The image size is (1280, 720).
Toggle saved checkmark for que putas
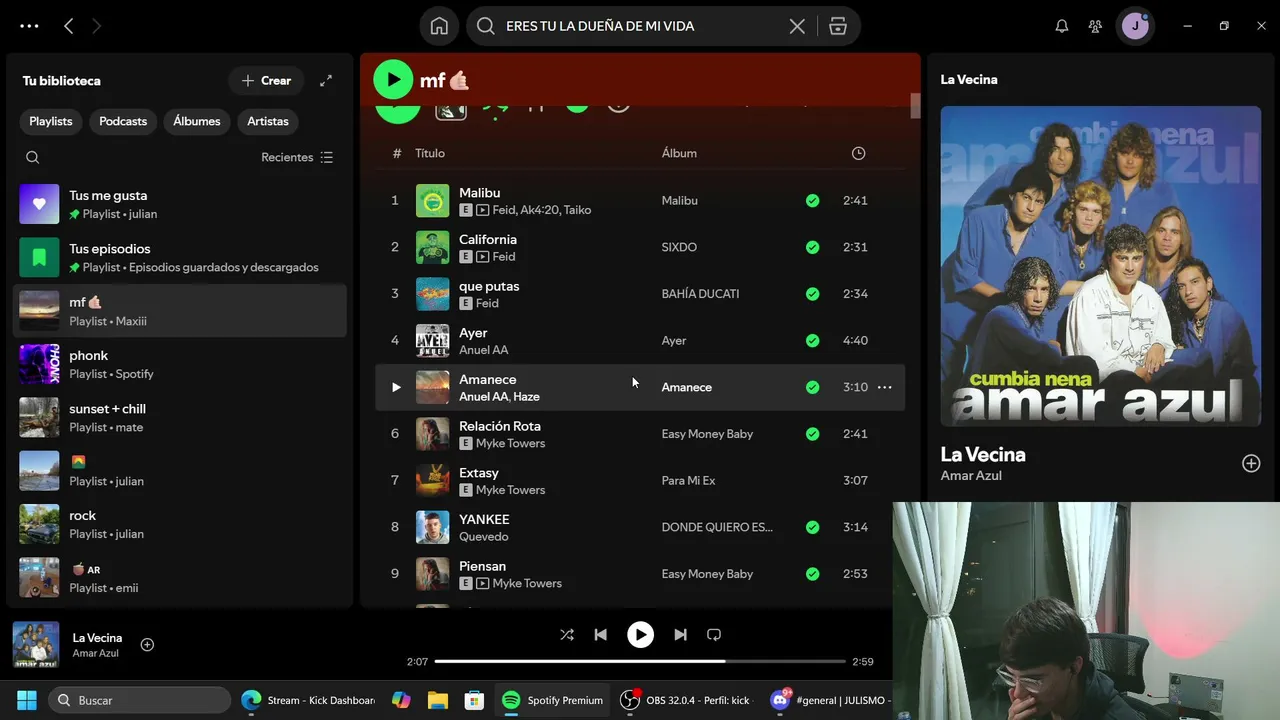(x=812, y=294)
